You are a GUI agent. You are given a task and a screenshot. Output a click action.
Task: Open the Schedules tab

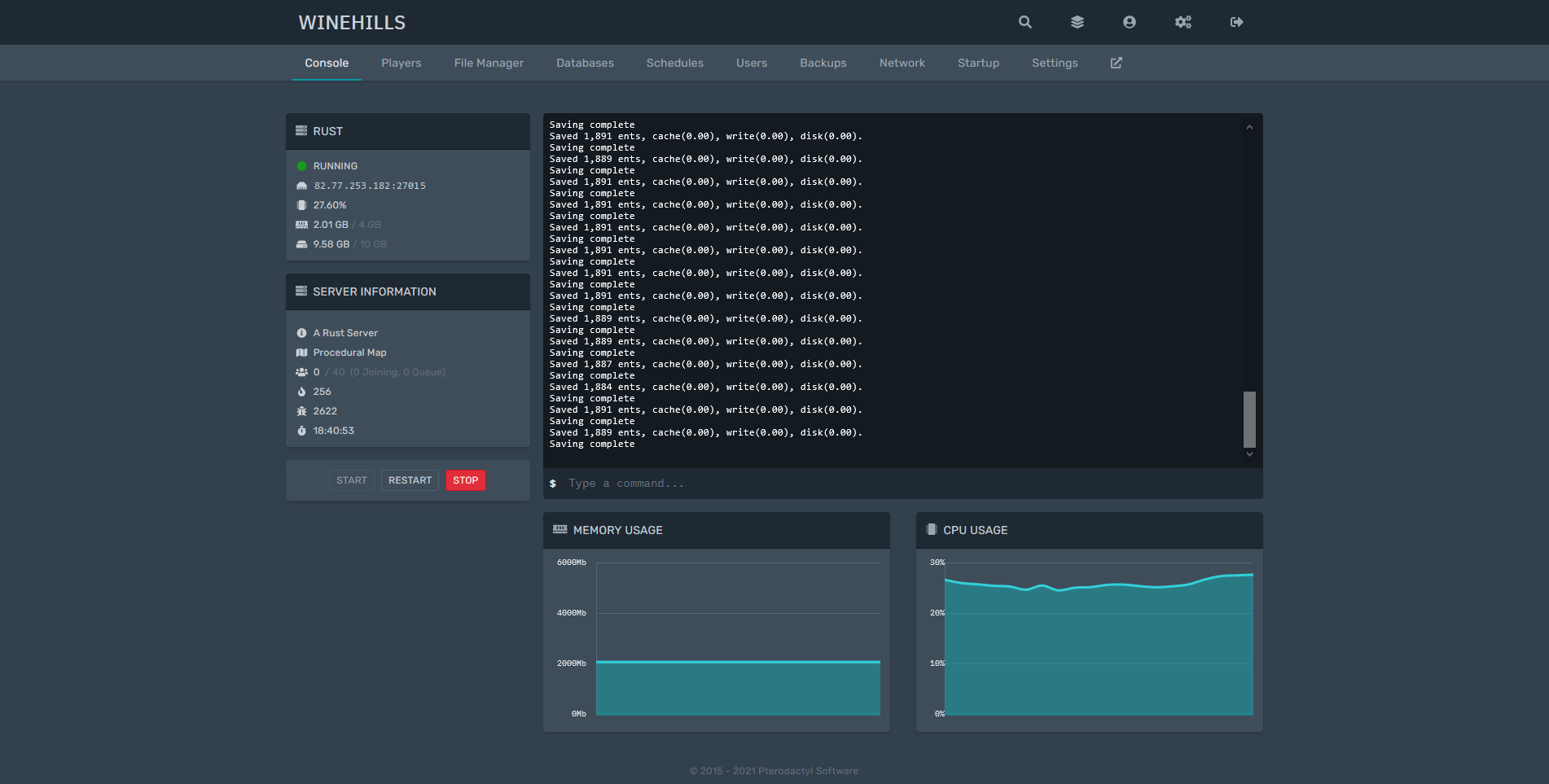point(674,63)
